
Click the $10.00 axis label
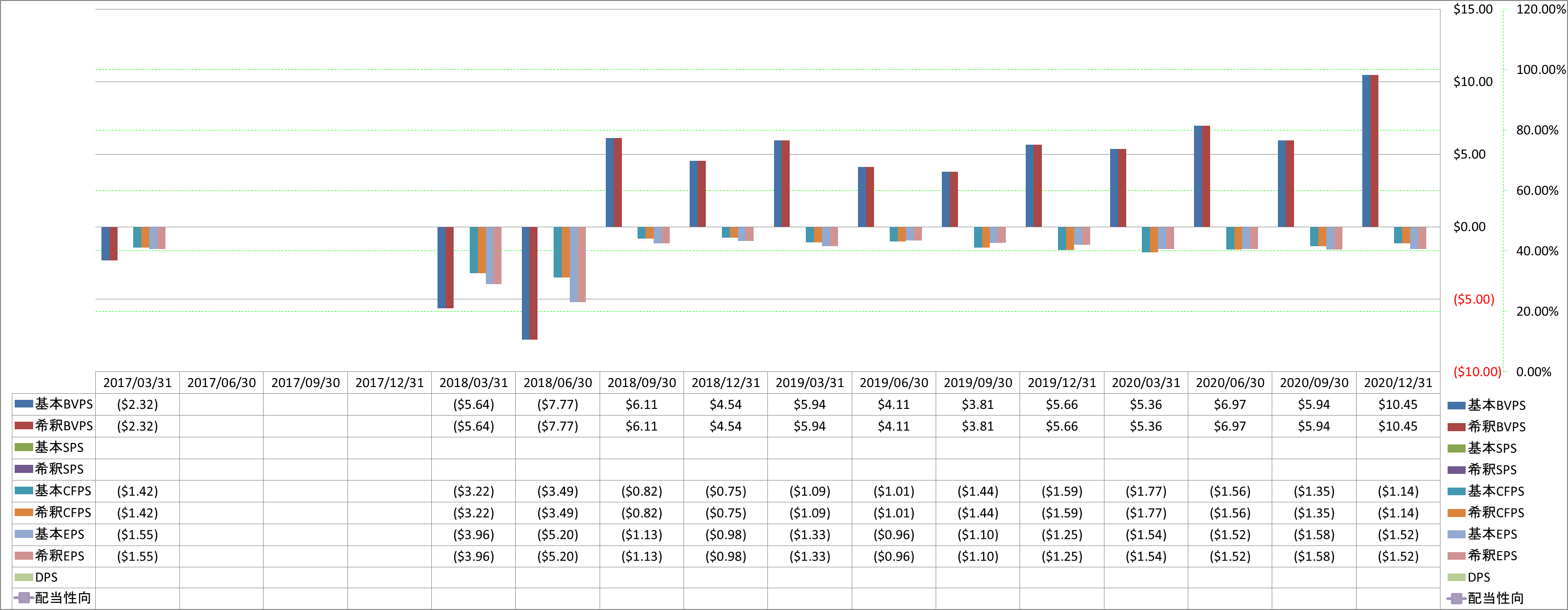[1473, 82]
